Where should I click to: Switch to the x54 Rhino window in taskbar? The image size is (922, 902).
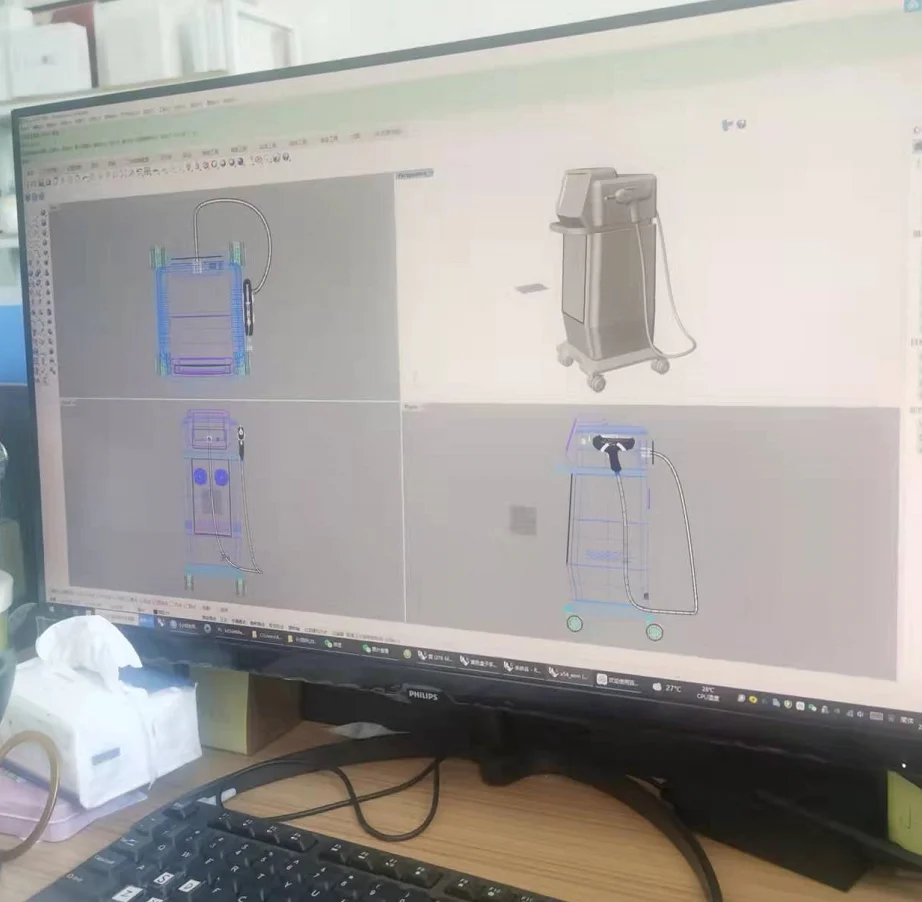click(569, 674)
